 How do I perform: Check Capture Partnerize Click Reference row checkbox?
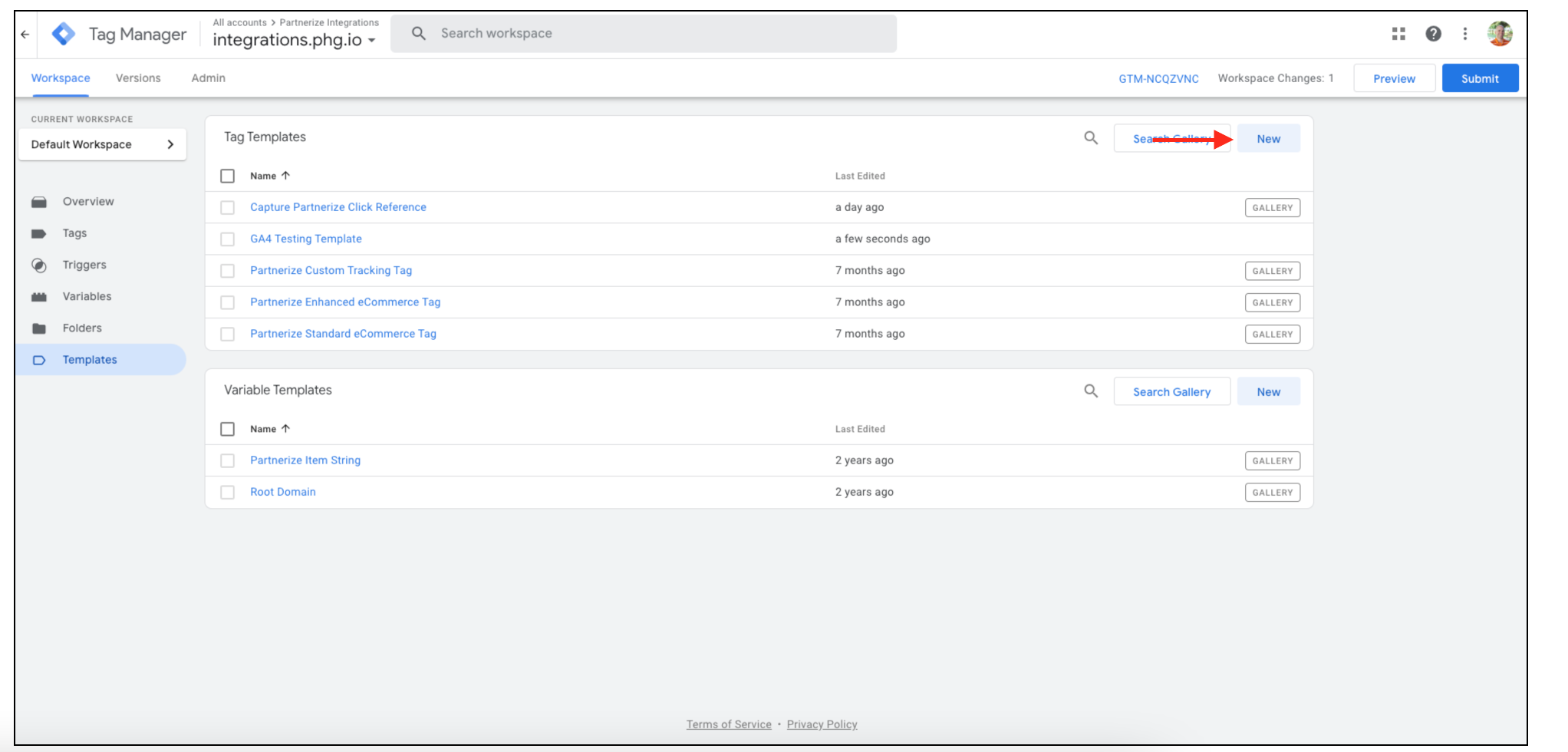[x=228, y=207]
